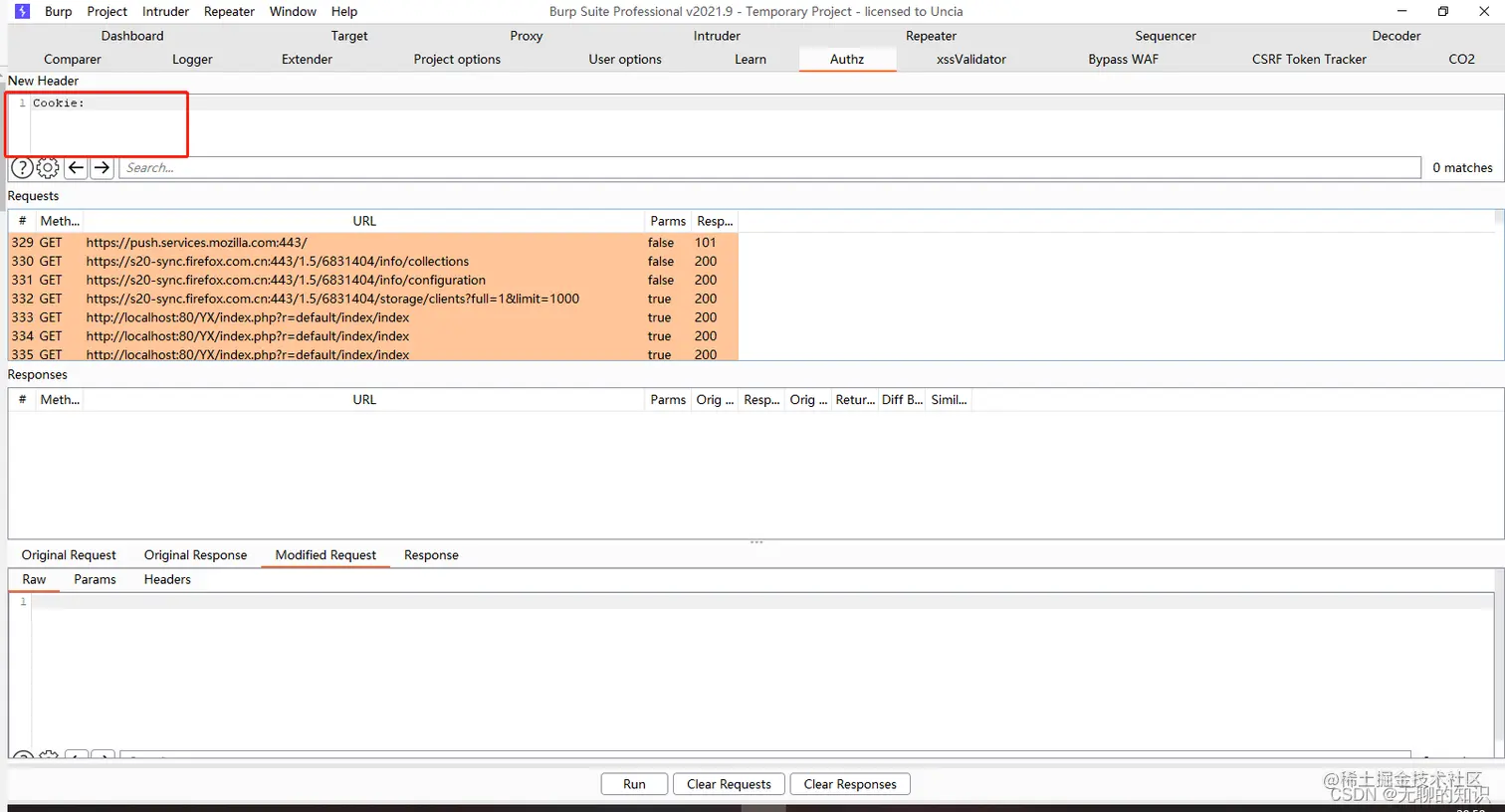Viewport: 1505px width, 812px height.
Task: Select request 329 push.services.mozilla.com
Action: [x=373, y=242]
